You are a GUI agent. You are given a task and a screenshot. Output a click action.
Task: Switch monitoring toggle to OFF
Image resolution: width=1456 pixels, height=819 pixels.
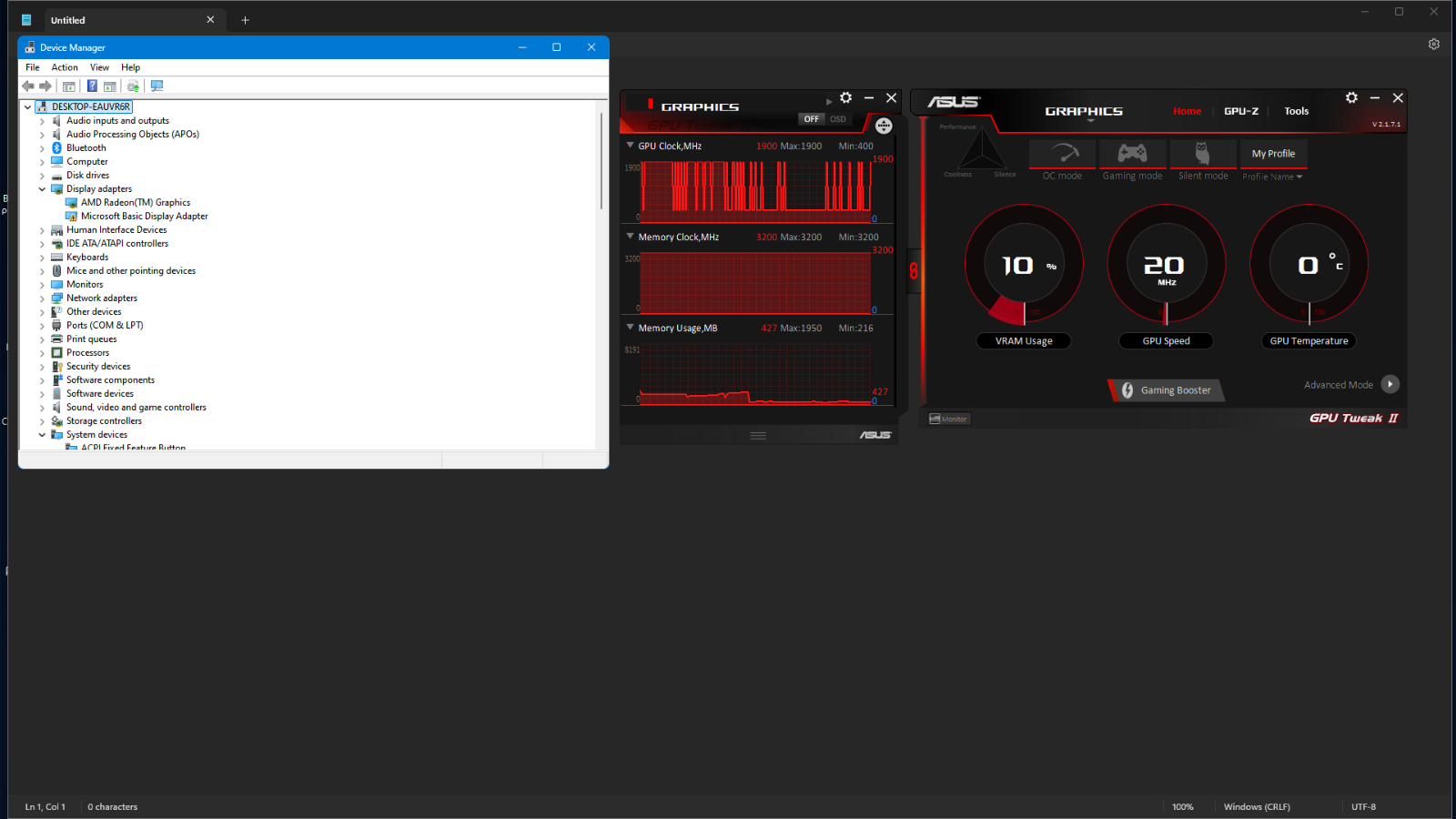[811, 119]
